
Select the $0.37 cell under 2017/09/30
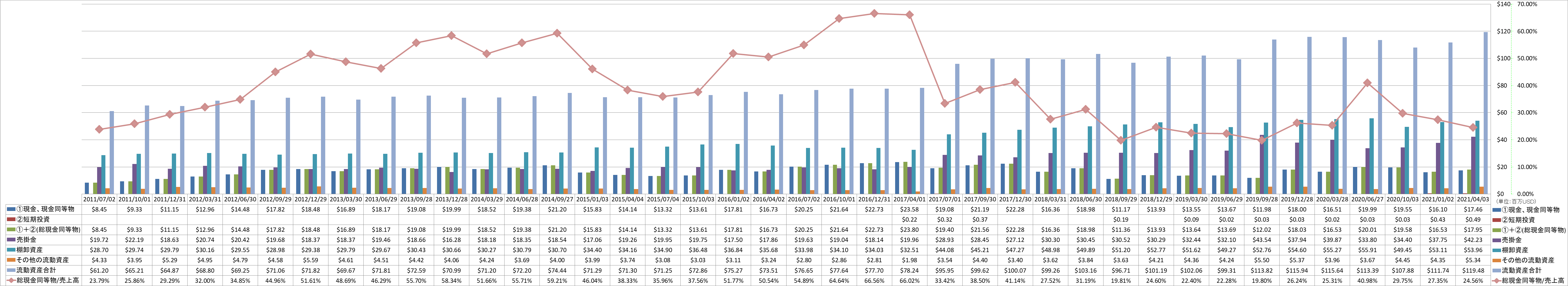coord(980,220)
